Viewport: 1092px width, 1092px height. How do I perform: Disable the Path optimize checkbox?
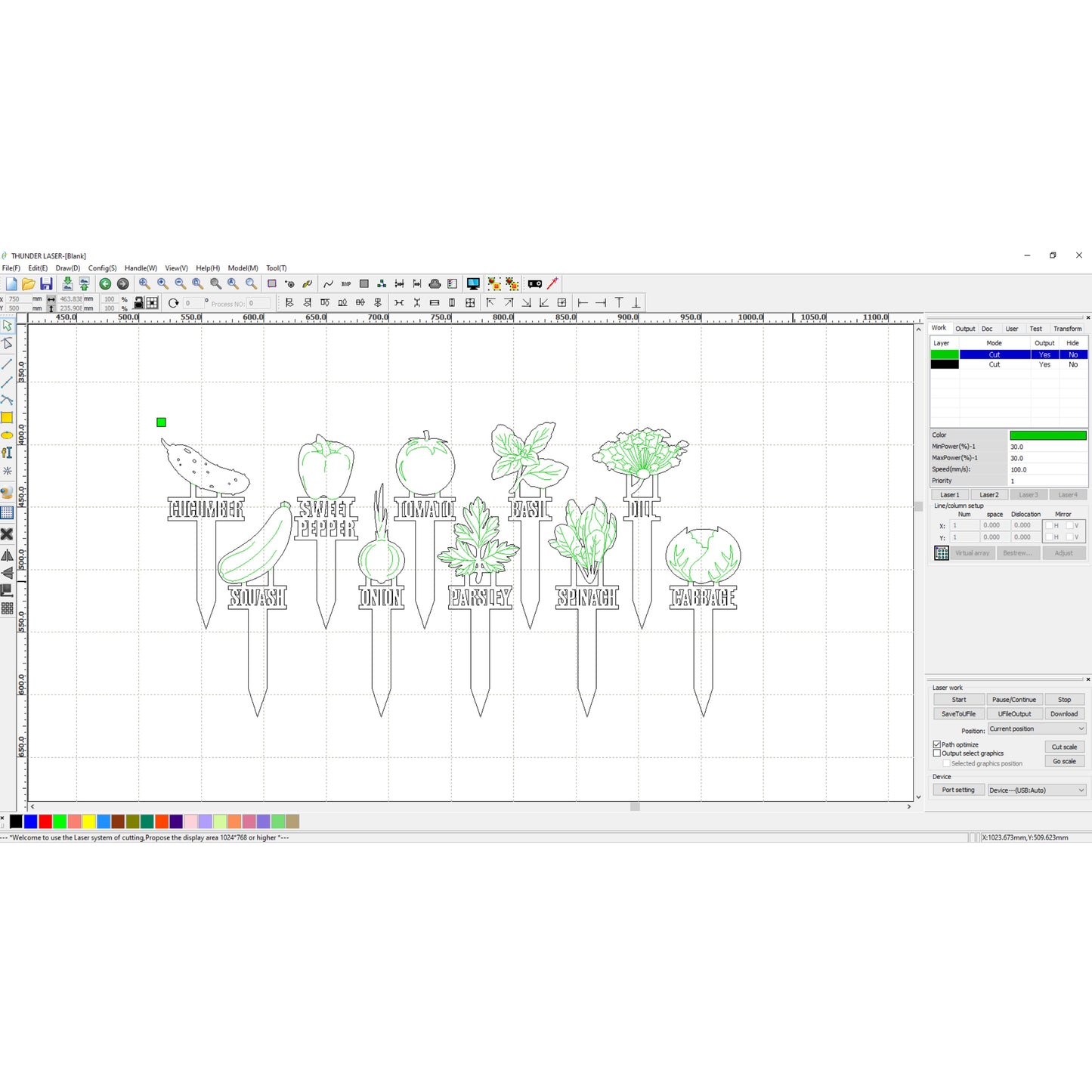(937, 744)
